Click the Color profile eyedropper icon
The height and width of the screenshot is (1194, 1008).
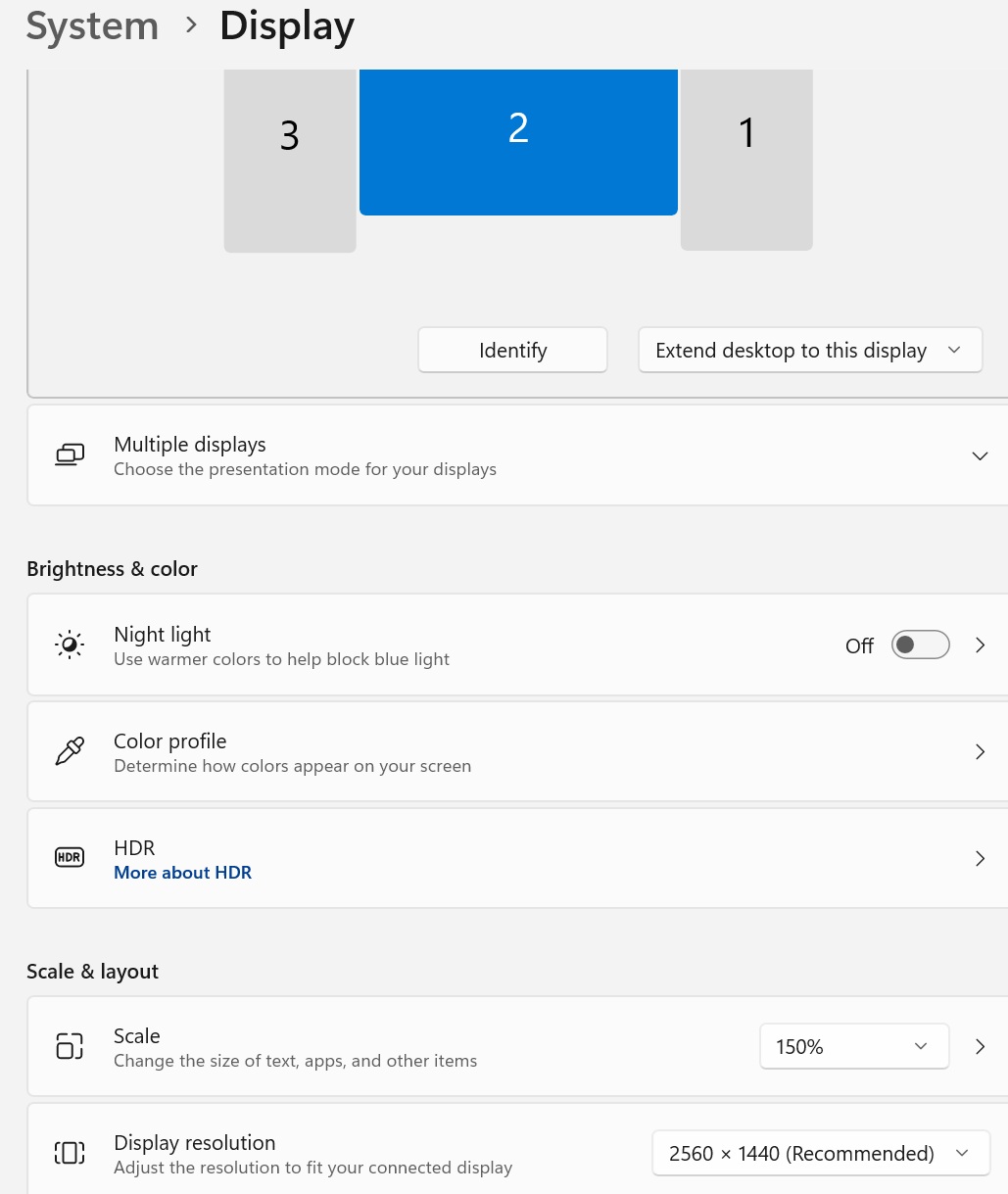[x=70, y=751]
